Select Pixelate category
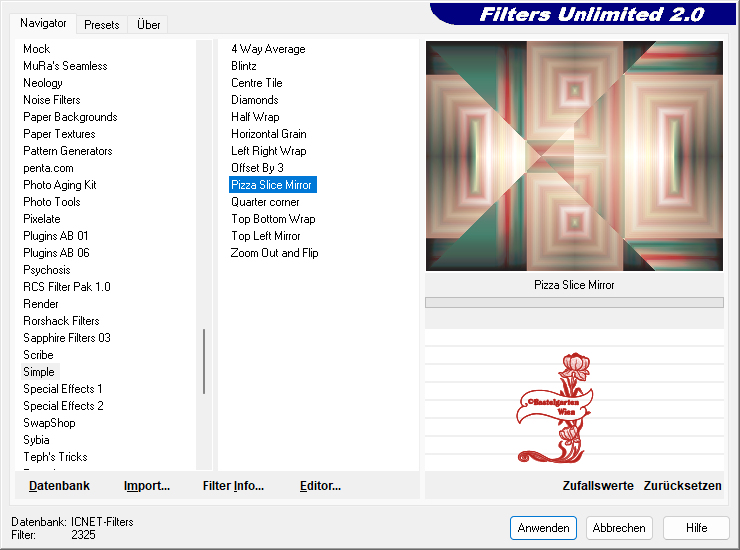The width and height of the screenshot is (740, 550). click(42, 219)
